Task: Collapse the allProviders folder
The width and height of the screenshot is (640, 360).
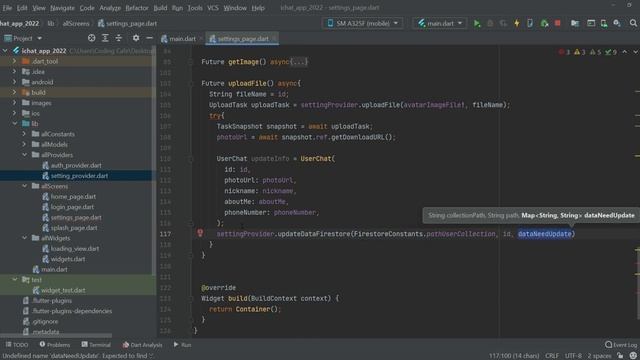Action: (x=24, y=155)
